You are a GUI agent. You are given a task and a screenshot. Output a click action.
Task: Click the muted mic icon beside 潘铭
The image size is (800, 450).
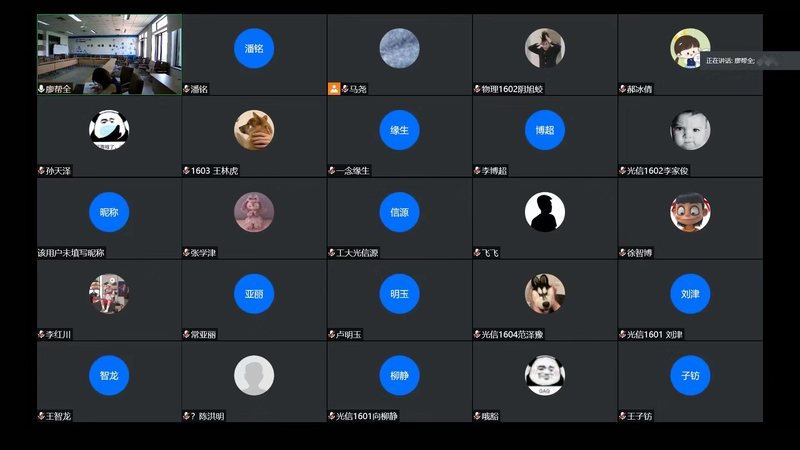click(x=186, y=89)
